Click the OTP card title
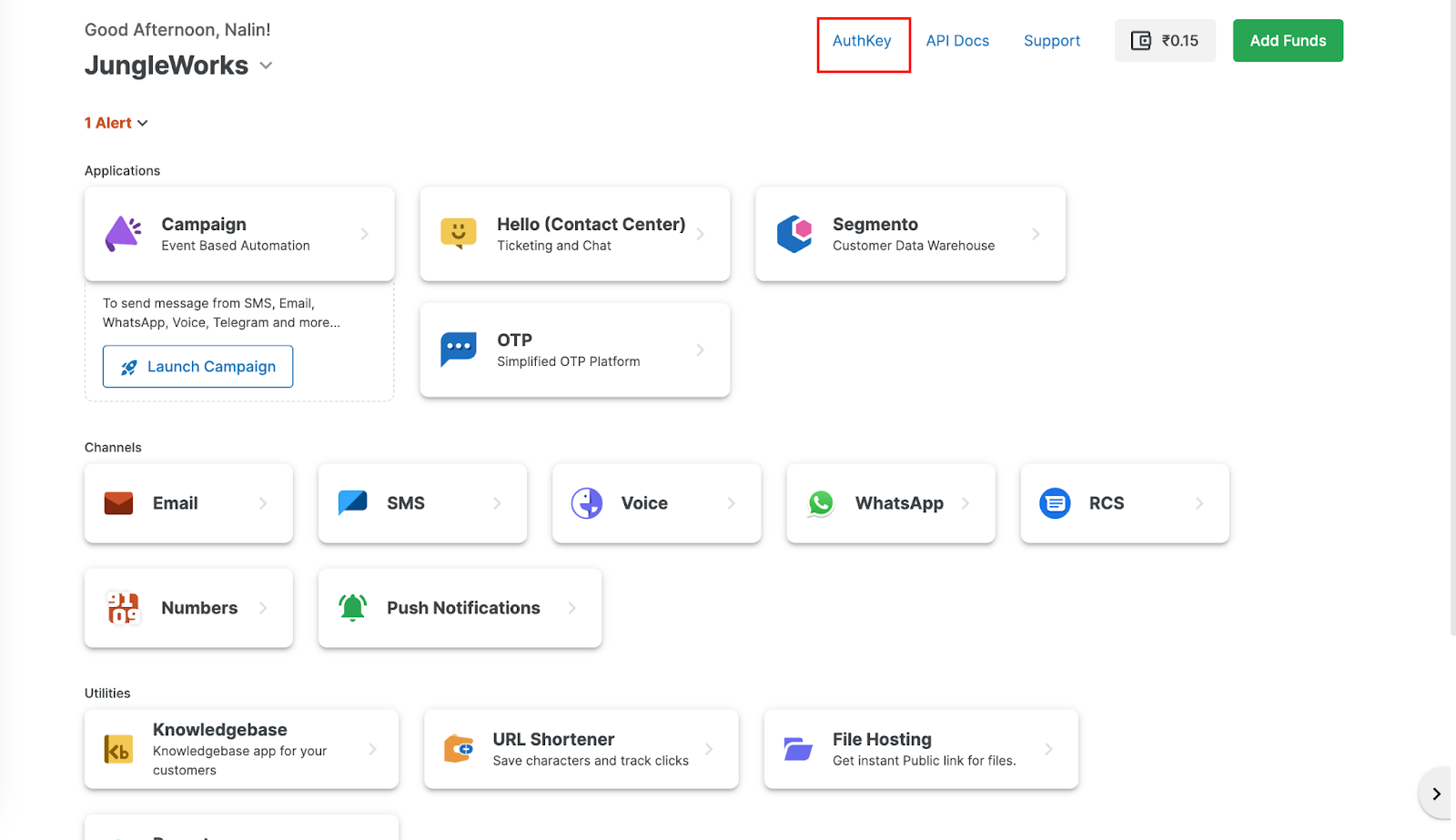Viewport: 1456px width, 840px height. coord(514,339)
